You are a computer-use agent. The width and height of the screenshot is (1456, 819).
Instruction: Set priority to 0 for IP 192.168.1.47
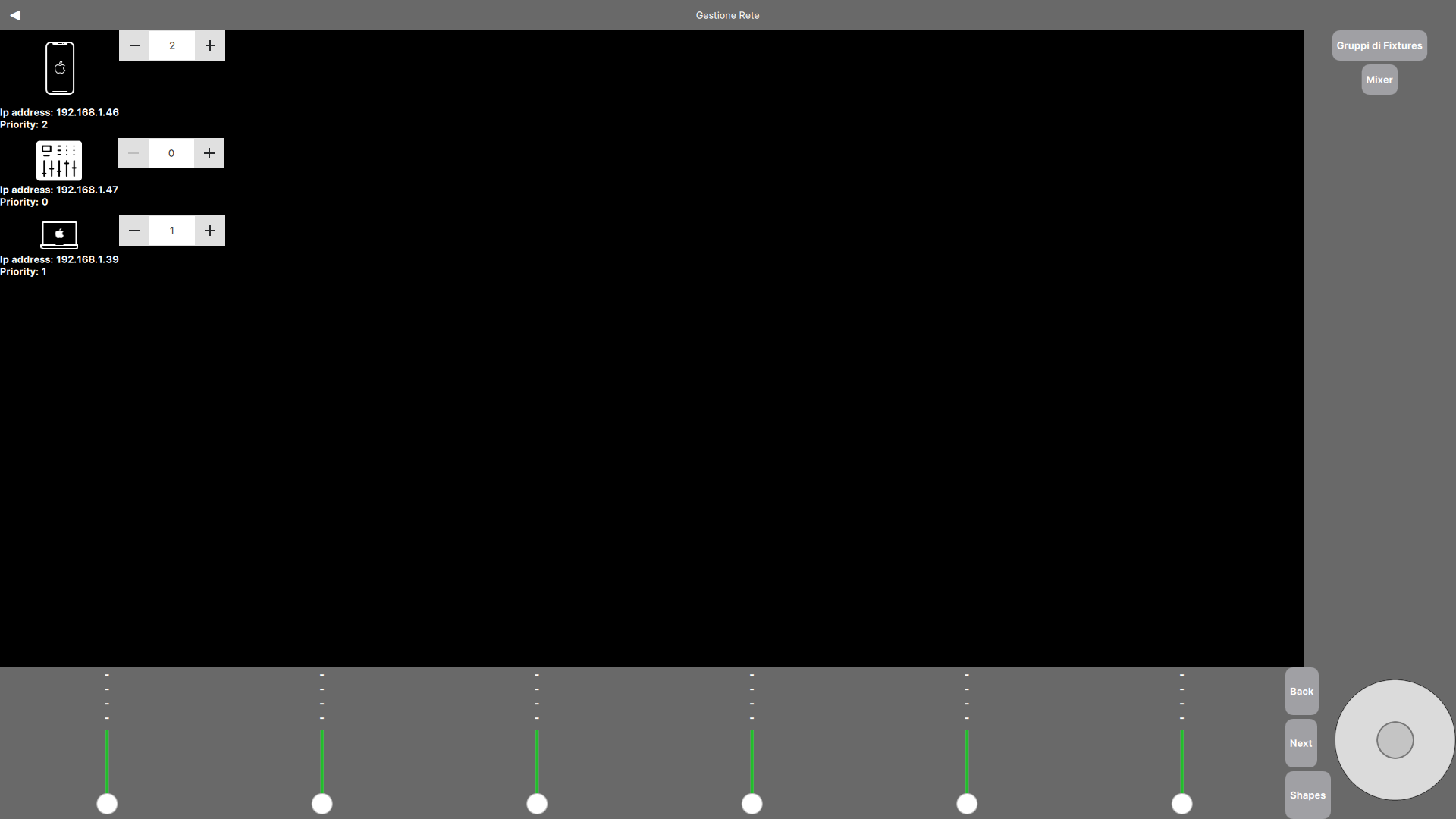click(172, 153)
